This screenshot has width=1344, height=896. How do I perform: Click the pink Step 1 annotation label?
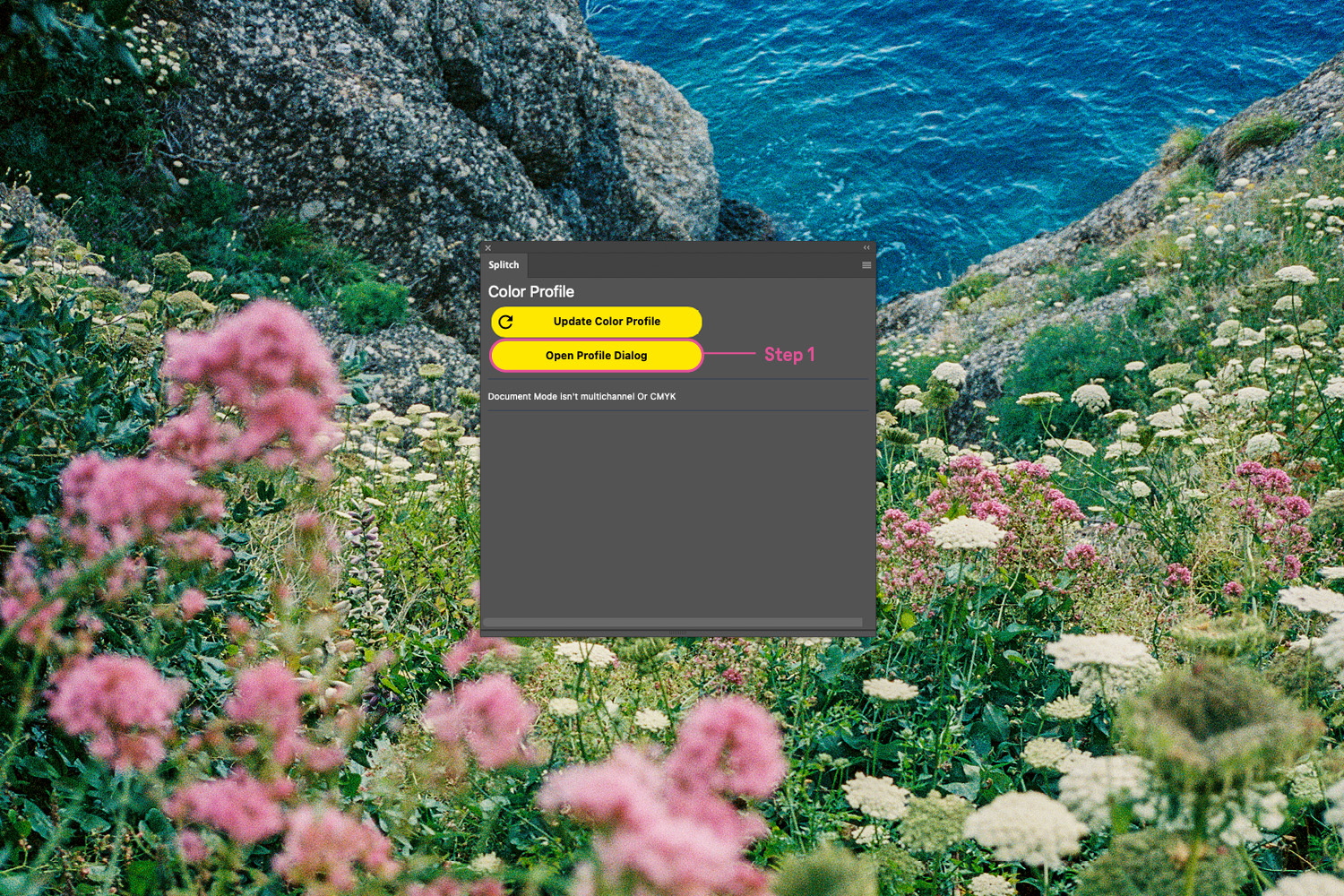click(x=788, y=355)
